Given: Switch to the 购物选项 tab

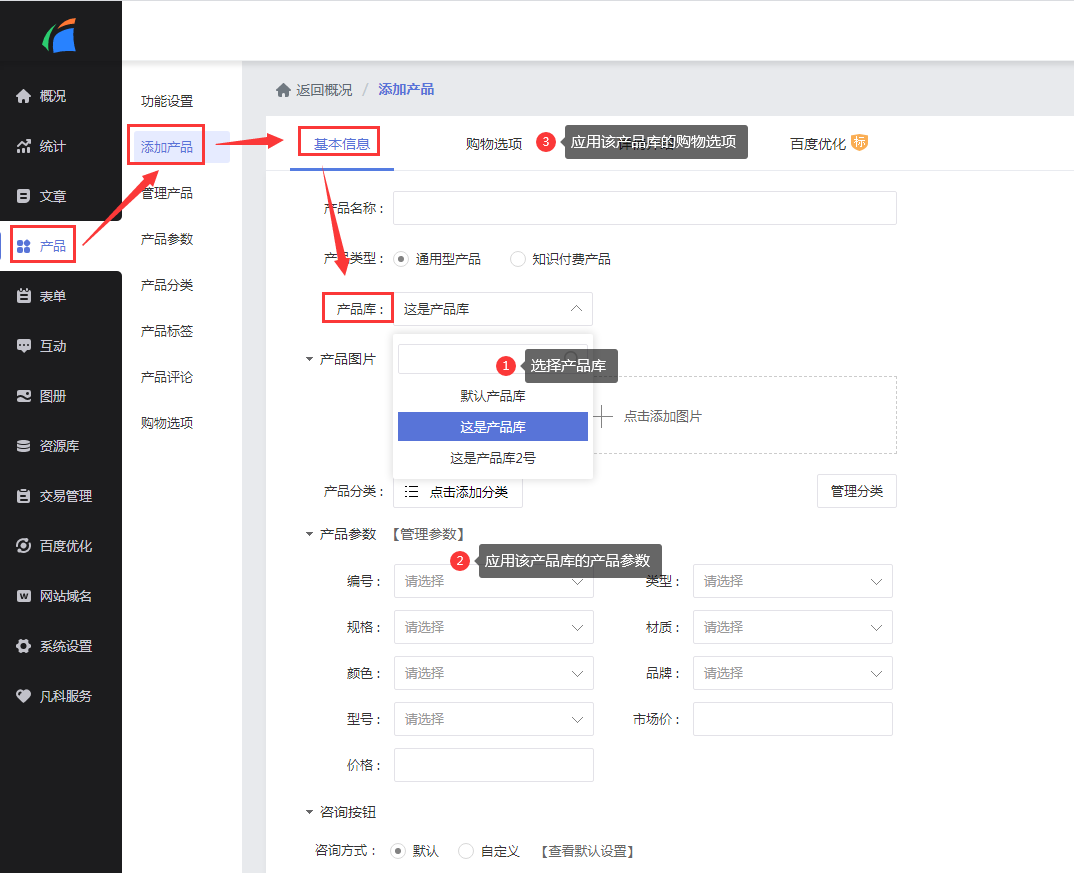Looking at the screenshot, I should [494, 144].
